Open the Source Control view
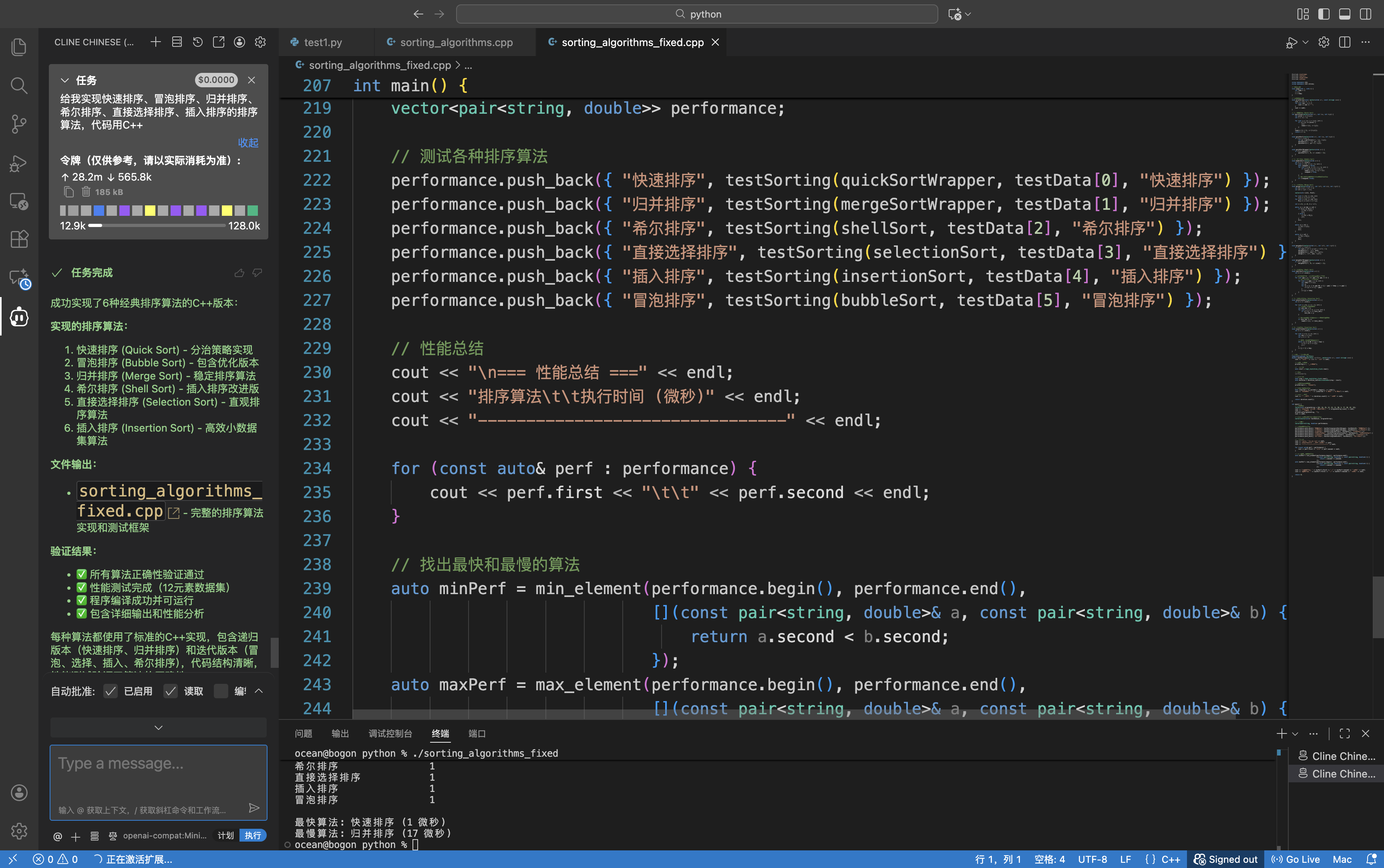 tap(19, 123)
